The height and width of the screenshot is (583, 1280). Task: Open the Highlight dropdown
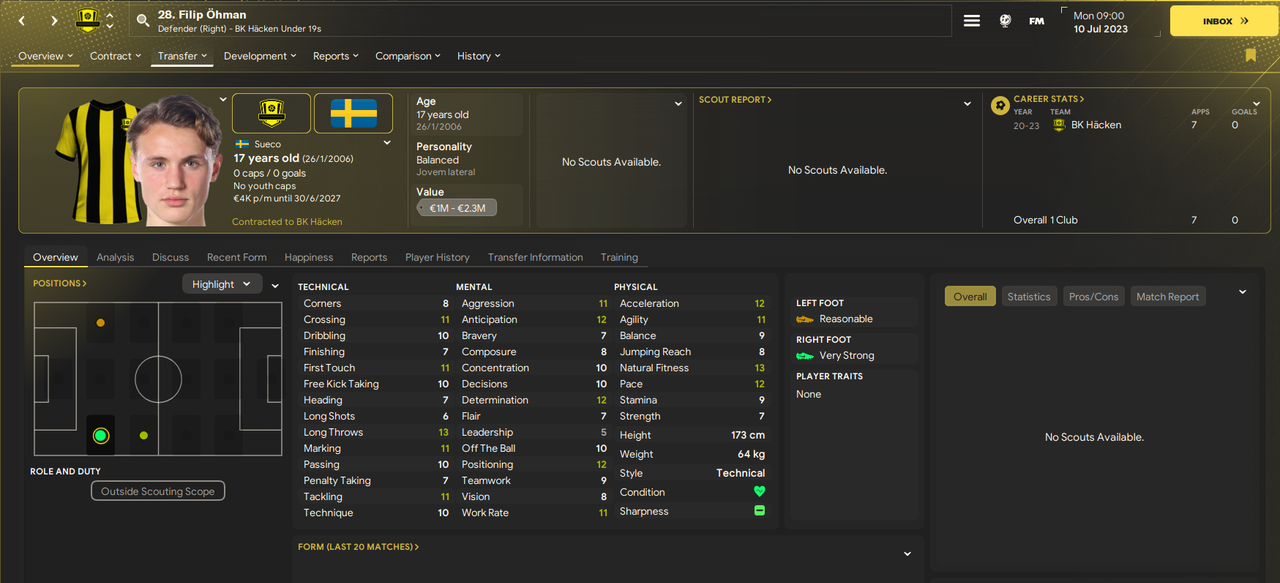pyautogui.click(x=222, y=284)
